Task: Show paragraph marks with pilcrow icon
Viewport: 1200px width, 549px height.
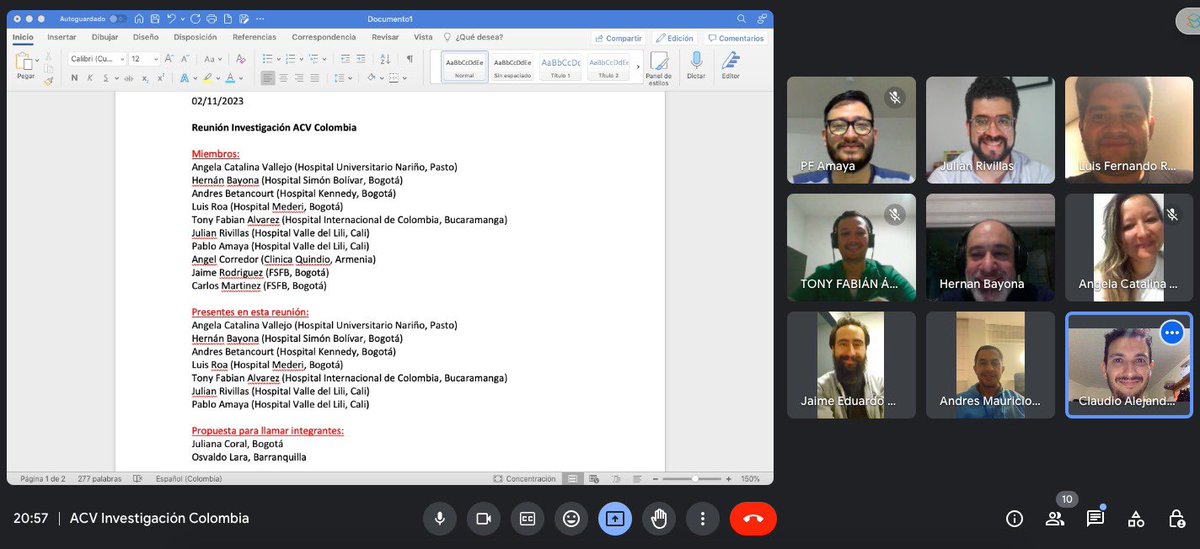Action: point(409,59)
